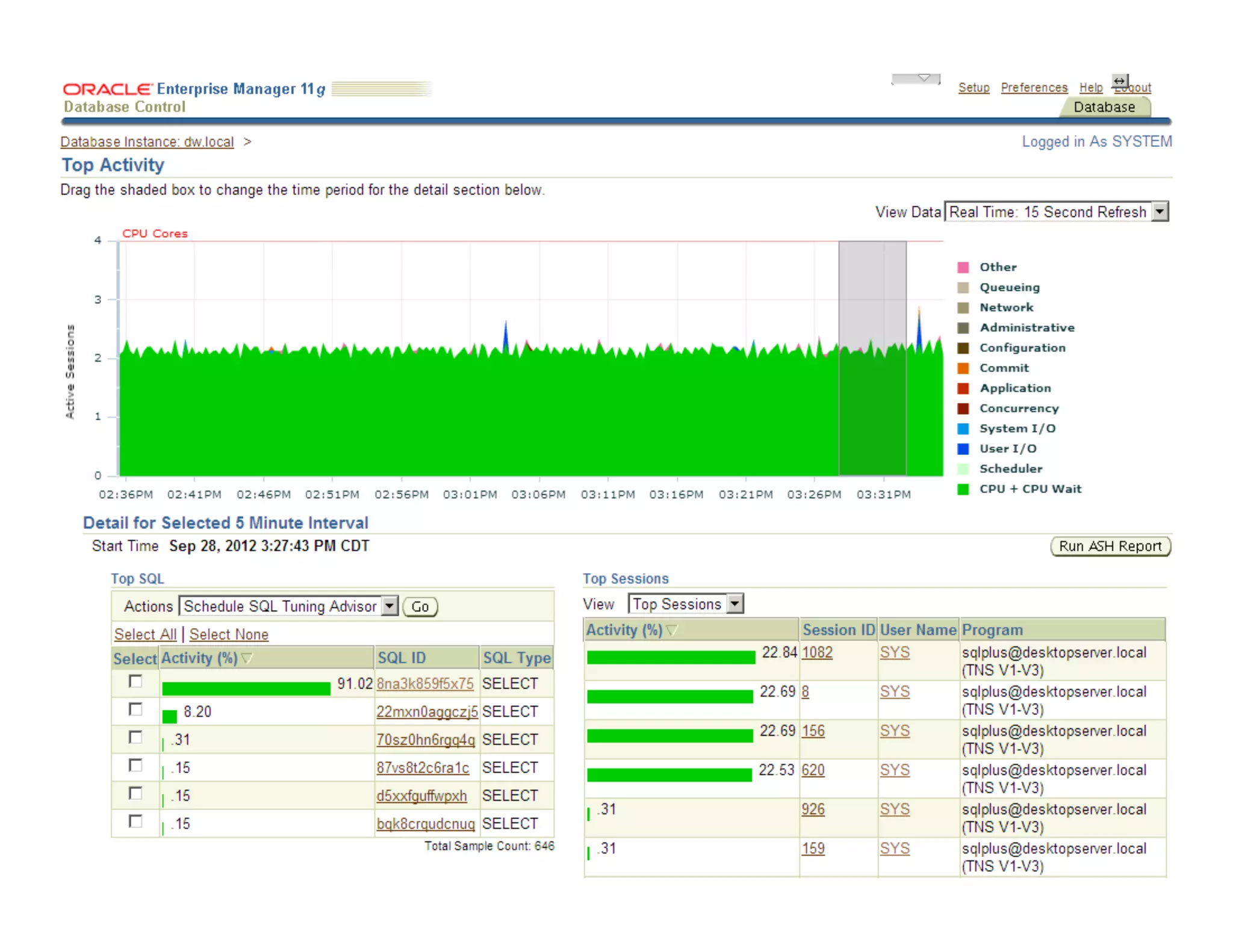The image size is (1233, 952).
Task: Expand the Schedule SQL Tuning Advisor actions dropdown
Action: click(390, 606)
